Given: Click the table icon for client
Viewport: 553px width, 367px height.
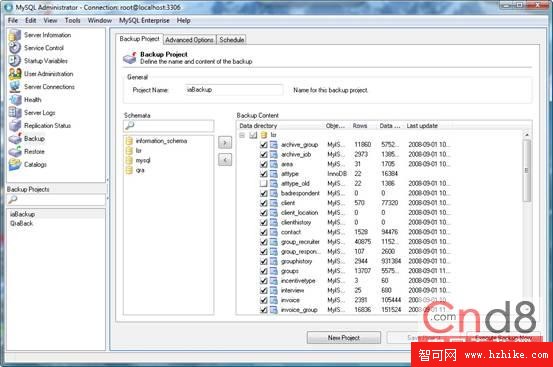Looking at the screenshot, I should point(274,203).
